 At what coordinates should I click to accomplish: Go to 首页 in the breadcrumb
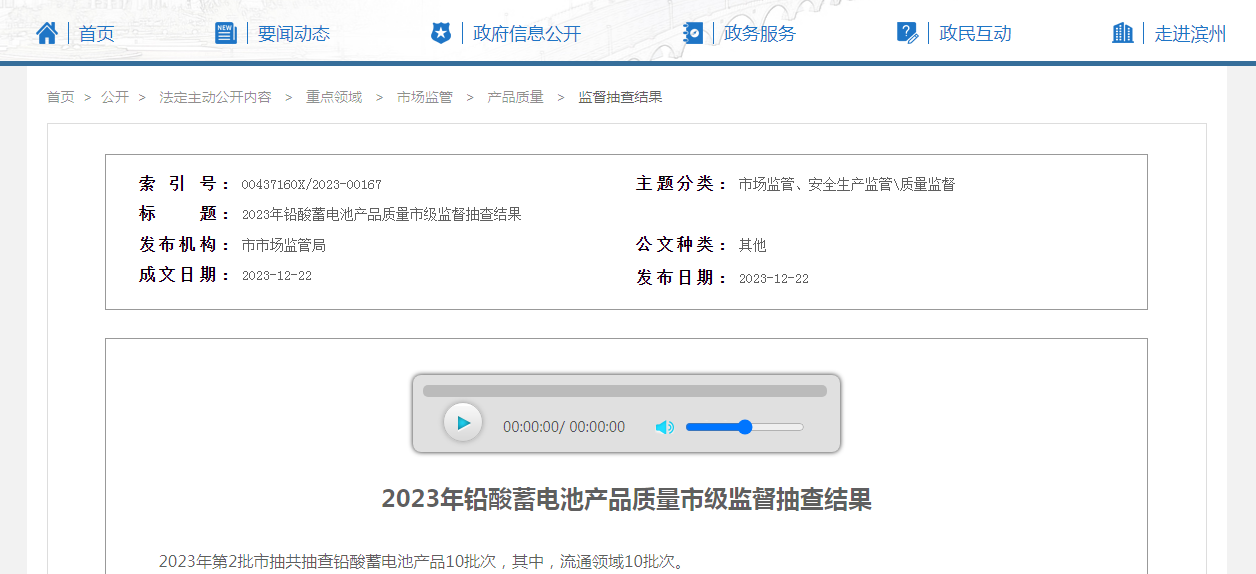pos(60,97)
